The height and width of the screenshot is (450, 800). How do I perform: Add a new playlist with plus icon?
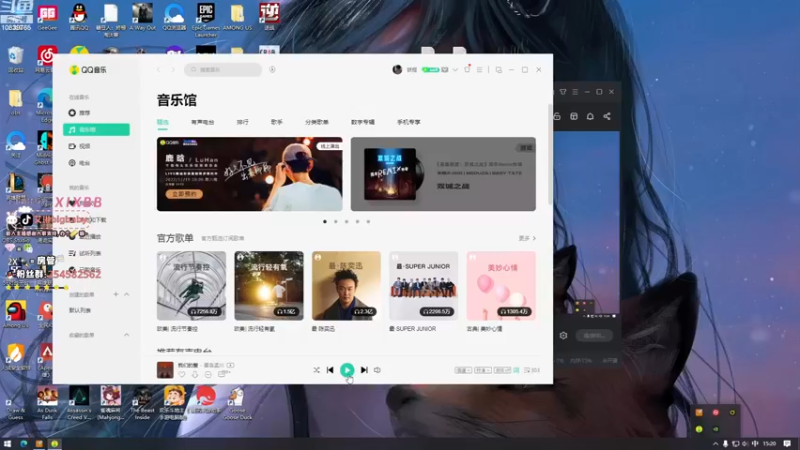(x=116, y=294)
